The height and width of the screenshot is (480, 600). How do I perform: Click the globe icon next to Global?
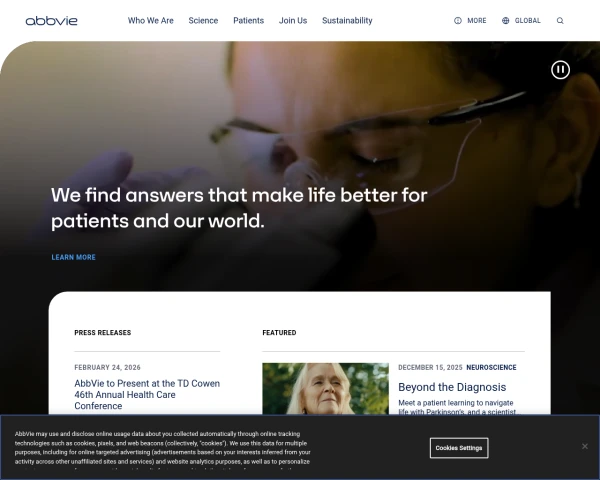[x=505, y=21]
